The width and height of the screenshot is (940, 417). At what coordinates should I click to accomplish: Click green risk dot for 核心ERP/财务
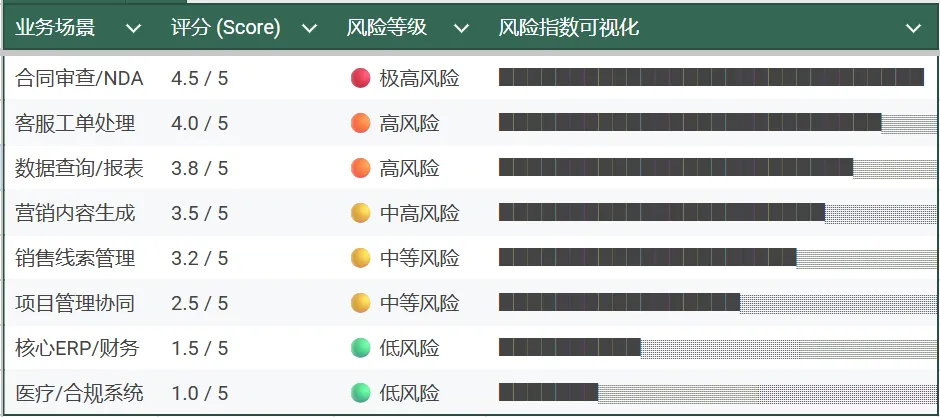coord(361,348)
